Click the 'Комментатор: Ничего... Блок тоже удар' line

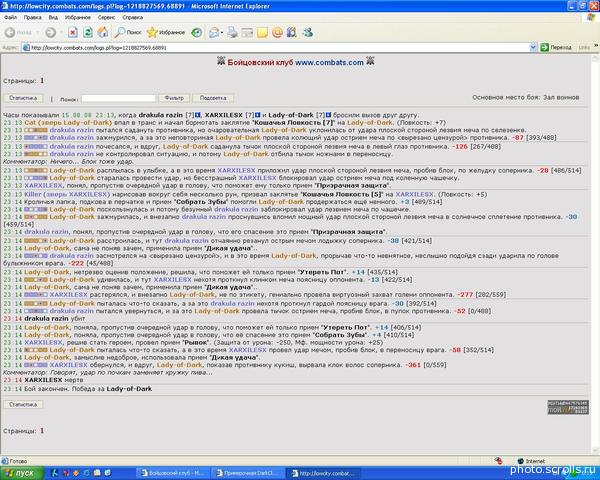coord(68,162)
